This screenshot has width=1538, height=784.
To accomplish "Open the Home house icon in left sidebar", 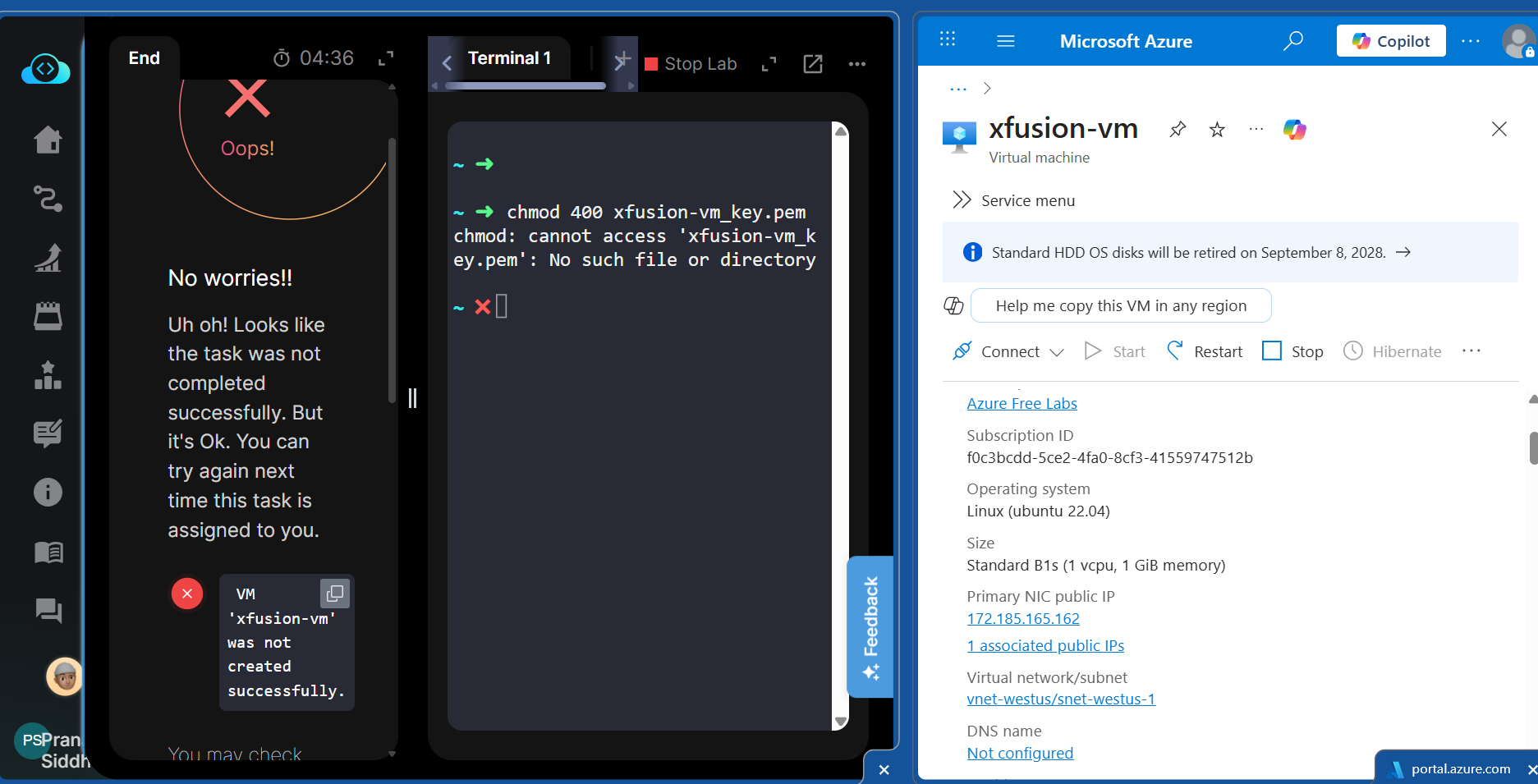I will [48, 140].
